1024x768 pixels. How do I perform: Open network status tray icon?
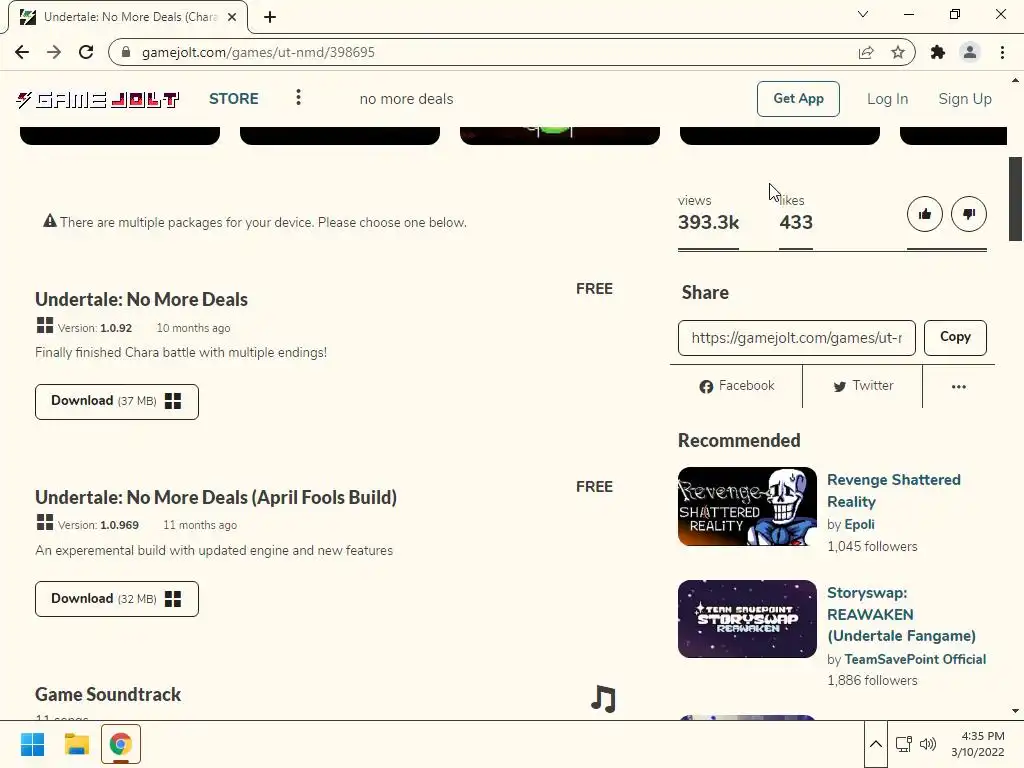pyautogui.click(x=904, y=744)
